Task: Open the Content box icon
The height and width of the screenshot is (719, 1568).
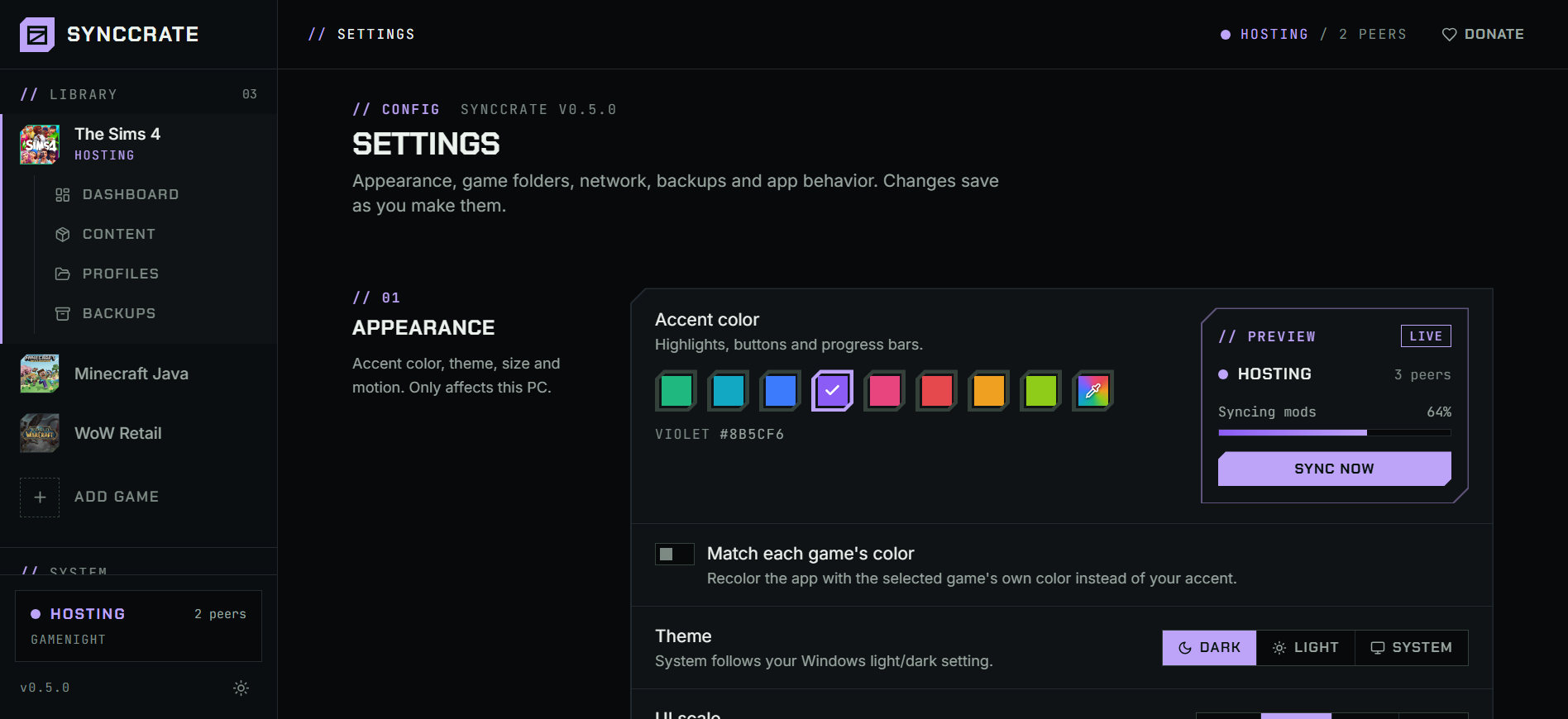Action: 63,235
